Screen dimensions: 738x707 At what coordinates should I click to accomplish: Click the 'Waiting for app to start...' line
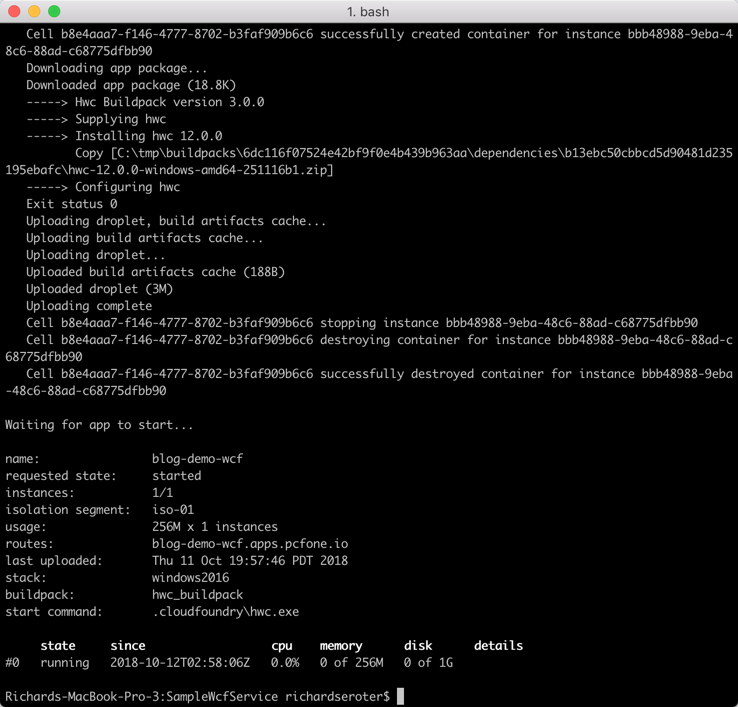pyautogui.click(x=99, y=425)
